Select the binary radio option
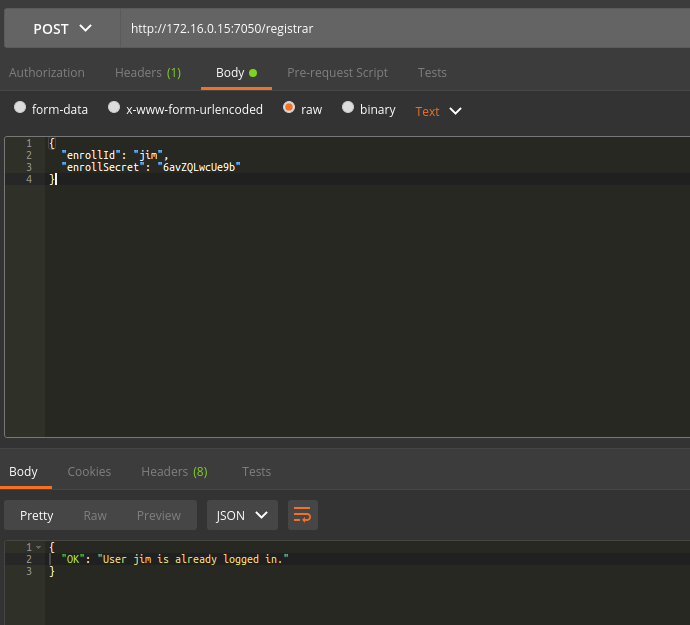The width and height of the screenshot is (690, 625). click(348, 107)
